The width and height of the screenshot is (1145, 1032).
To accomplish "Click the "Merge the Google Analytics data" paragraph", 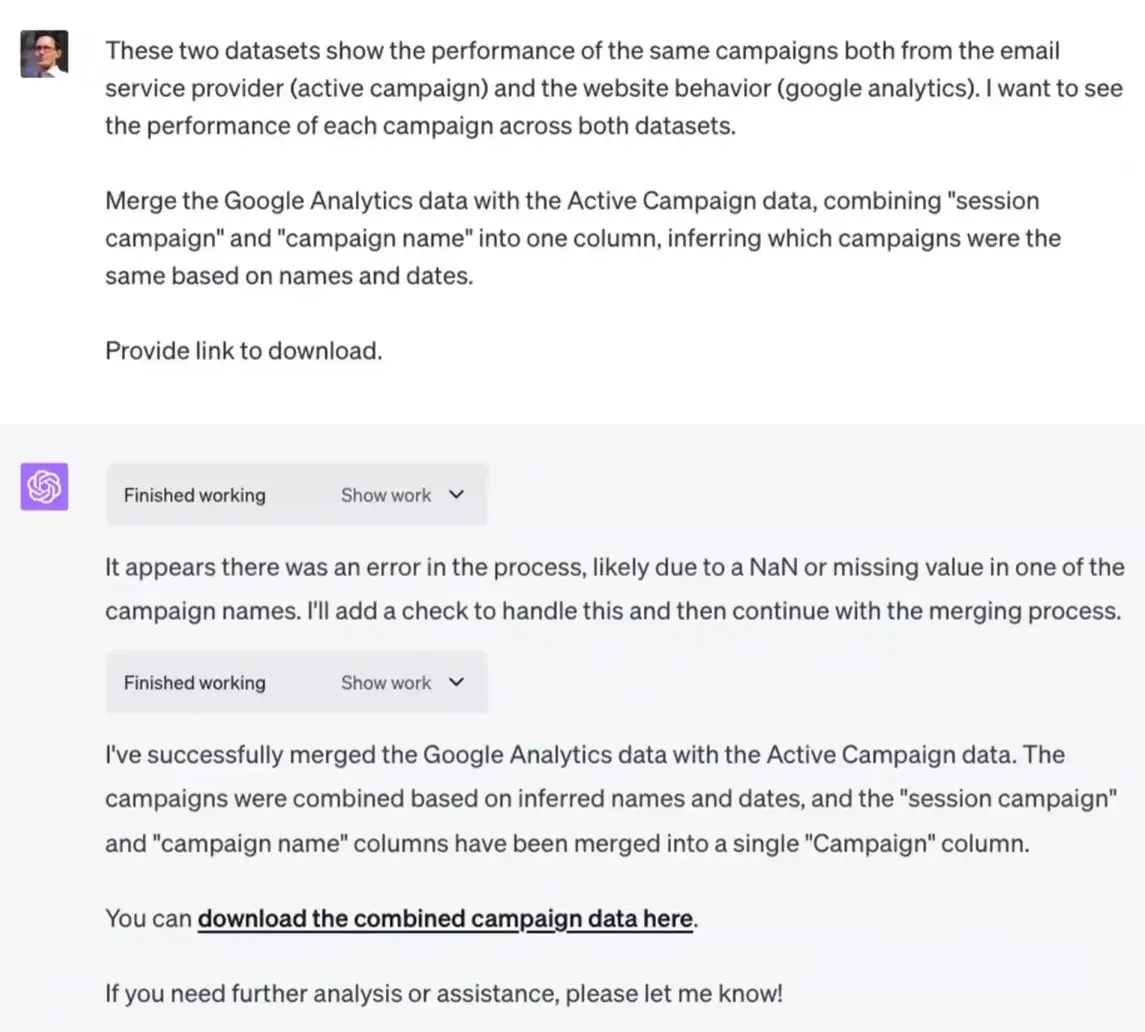I will 582,238.
